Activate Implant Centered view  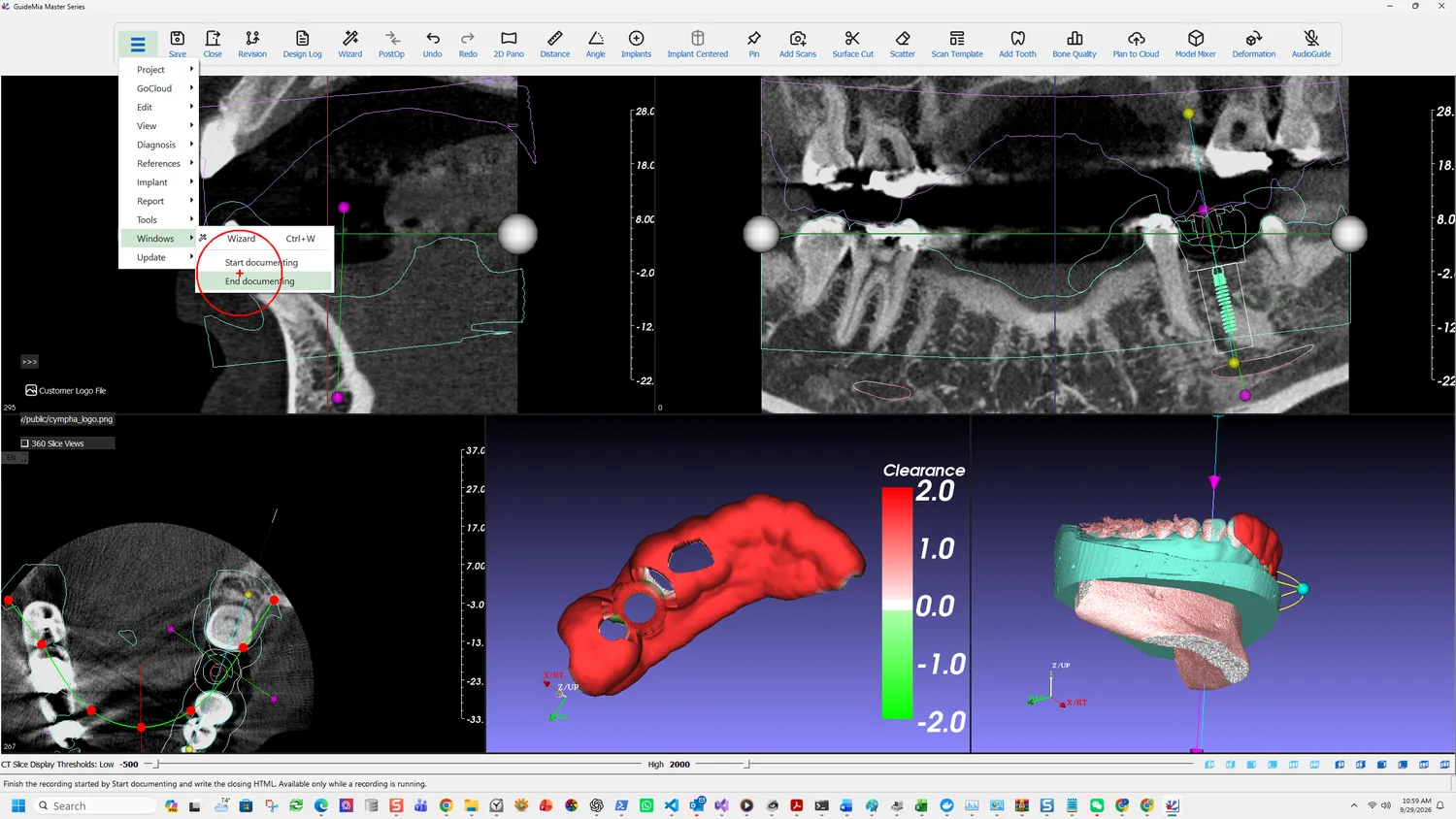click(x=698, y=44)
